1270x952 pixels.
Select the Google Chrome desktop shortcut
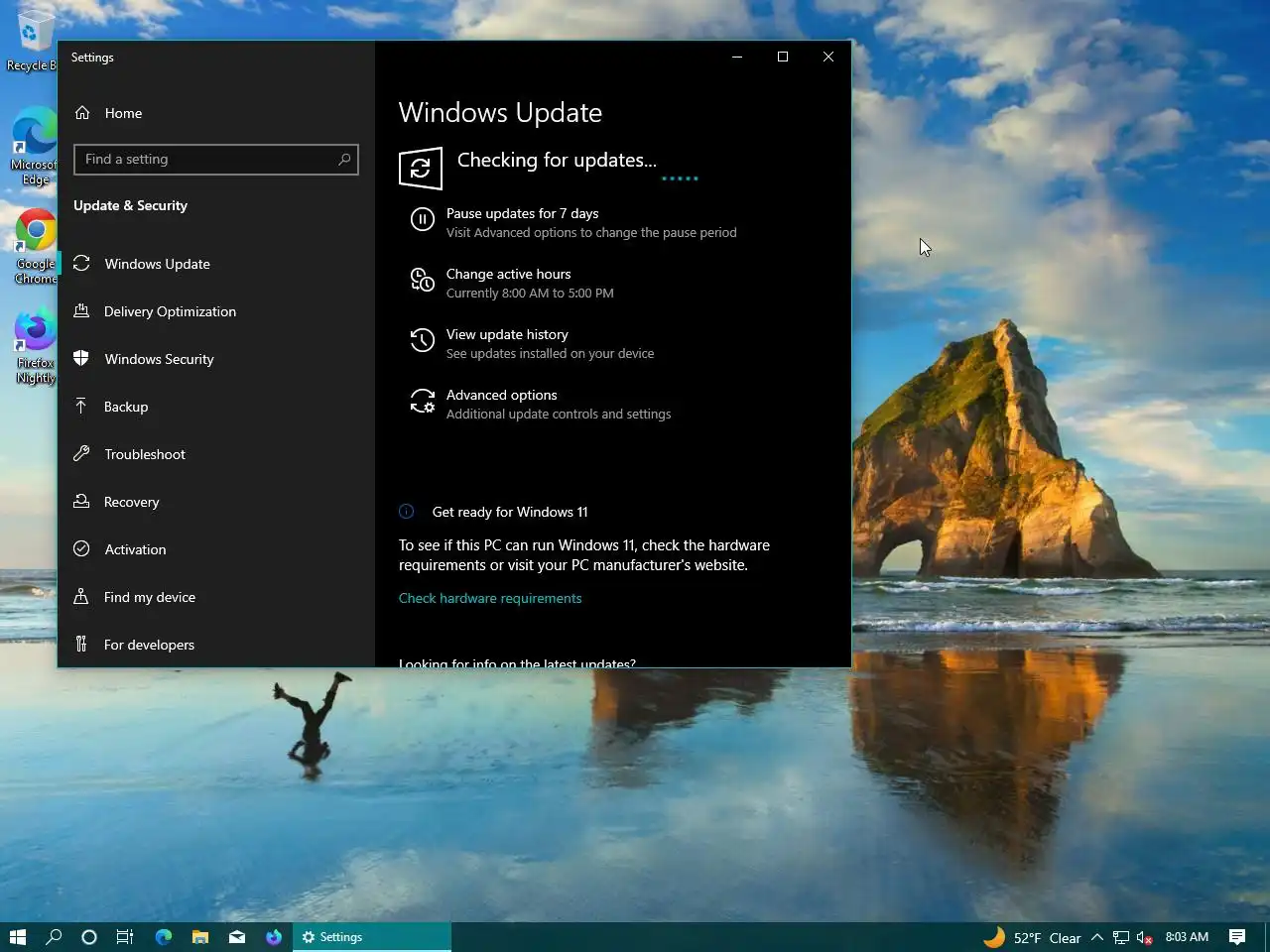click(x=36, y=246)
